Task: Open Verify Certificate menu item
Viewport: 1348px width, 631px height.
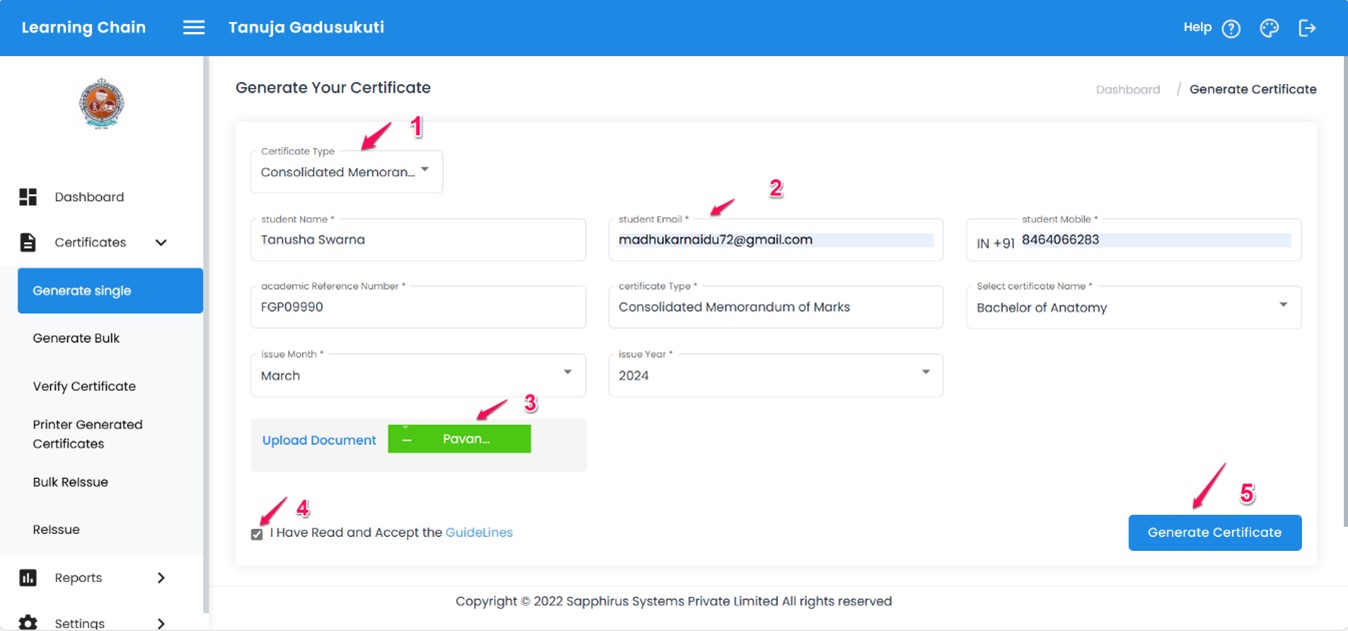Action: pos(84,386)
